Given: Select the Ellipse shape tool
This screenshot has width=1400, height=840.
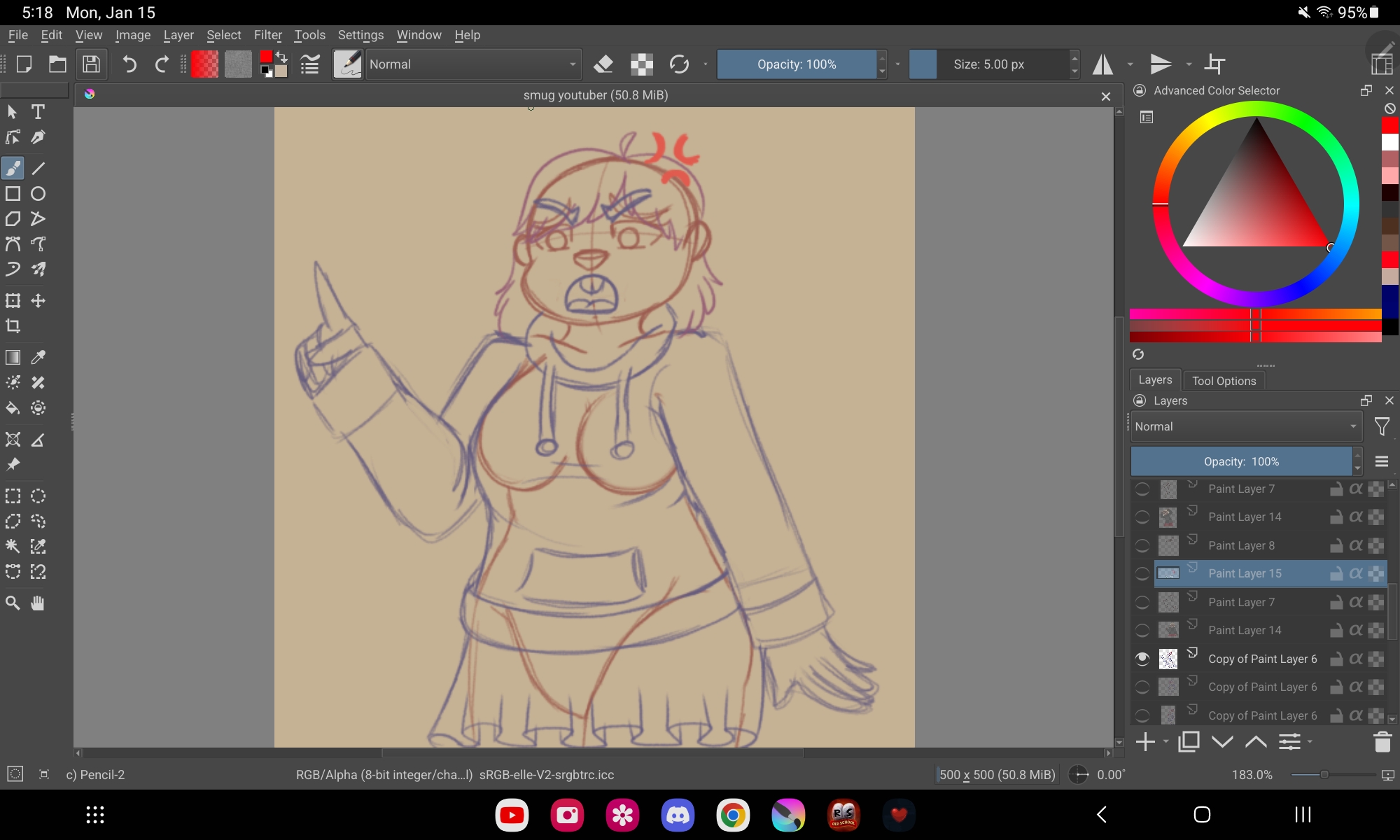Looking at the screenshot, I should pos(38,194).
